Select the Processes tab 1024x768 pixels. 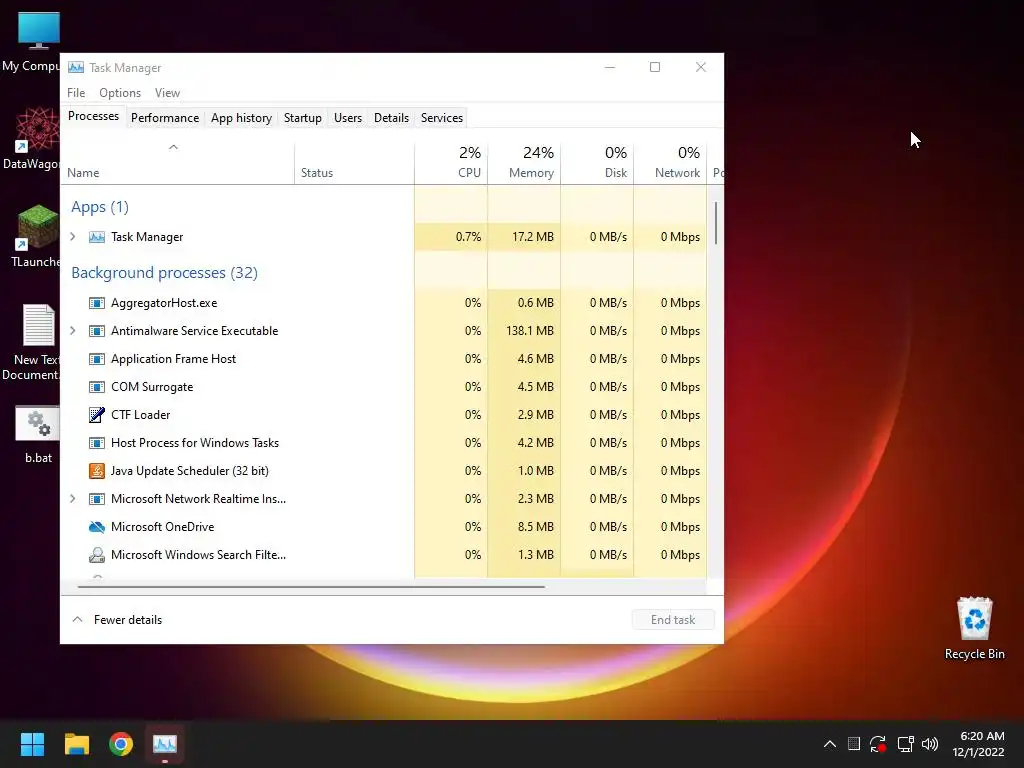[93, 116]
